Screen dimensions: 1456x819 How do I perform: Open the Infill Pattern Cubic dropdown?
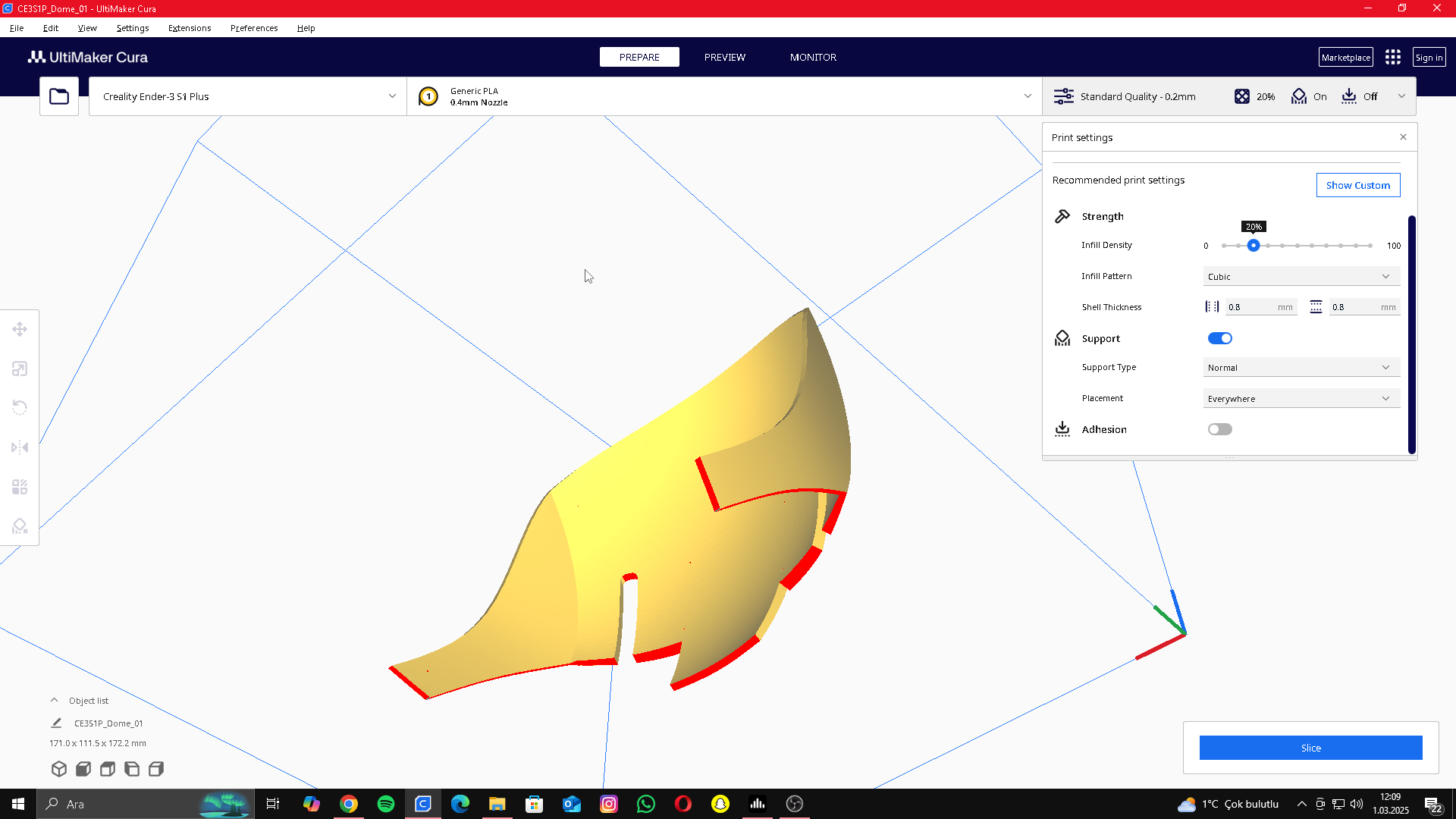point(1301,277)
